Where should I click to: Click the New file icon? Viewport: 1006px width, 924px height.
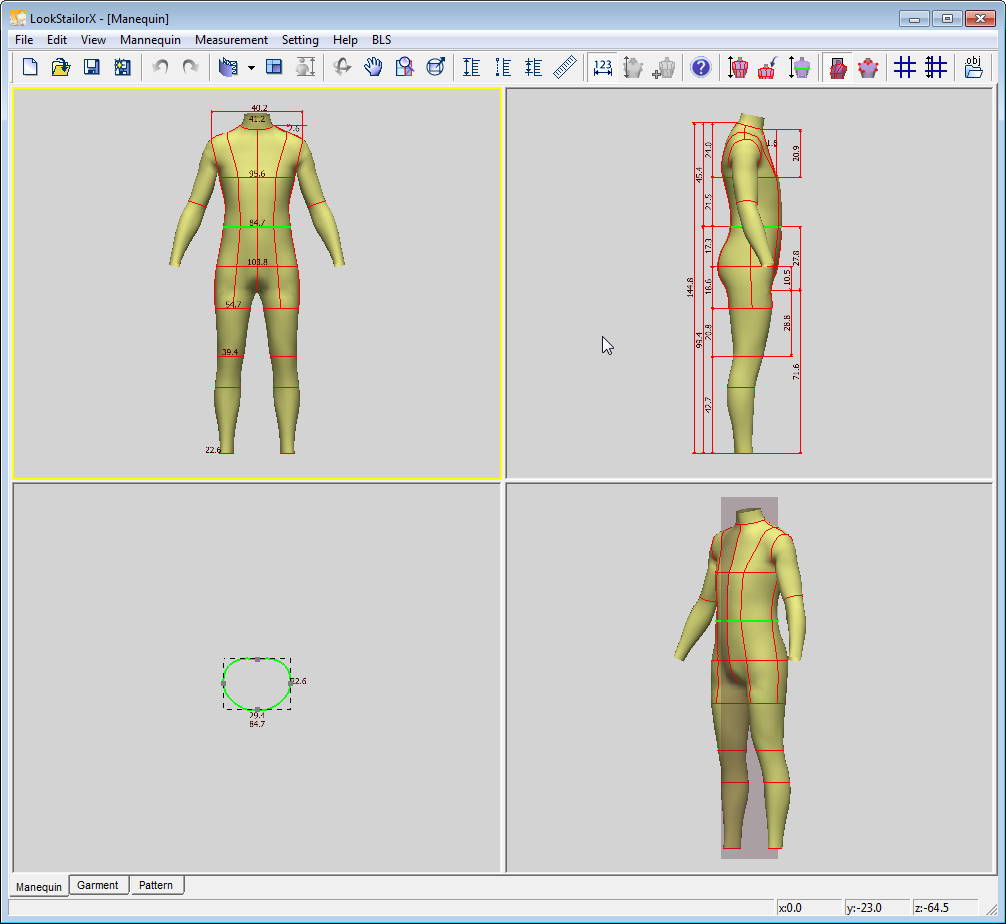pyautogui.click(x=30, y=67)
